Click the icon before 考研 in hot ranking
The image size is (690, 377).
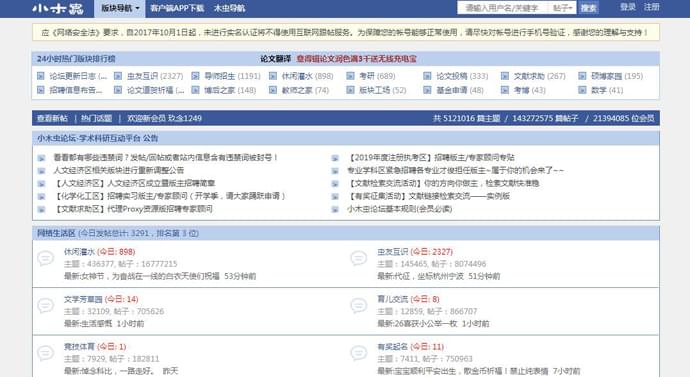click(350, 76)
